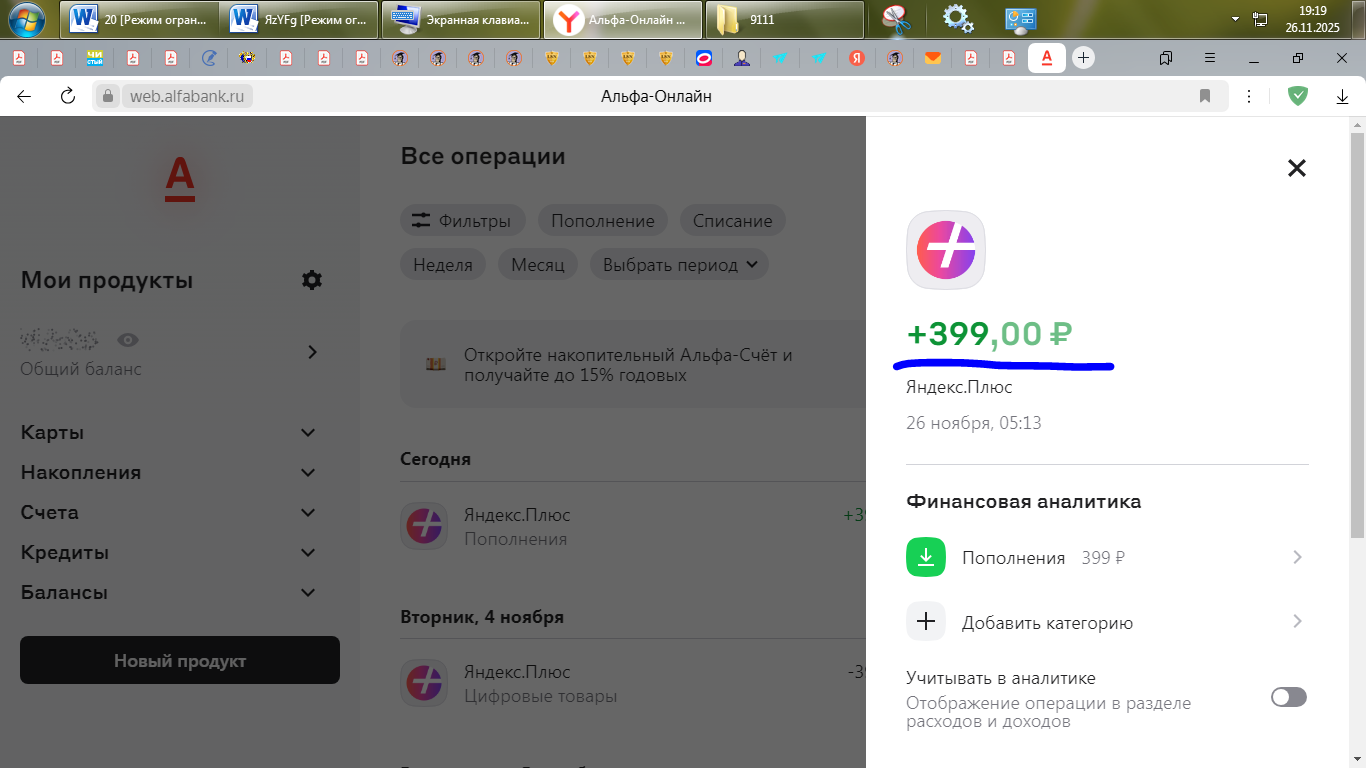The image size is (1366, 768).
Task: Expand the Карты section
Action: [x=308, y=433]
